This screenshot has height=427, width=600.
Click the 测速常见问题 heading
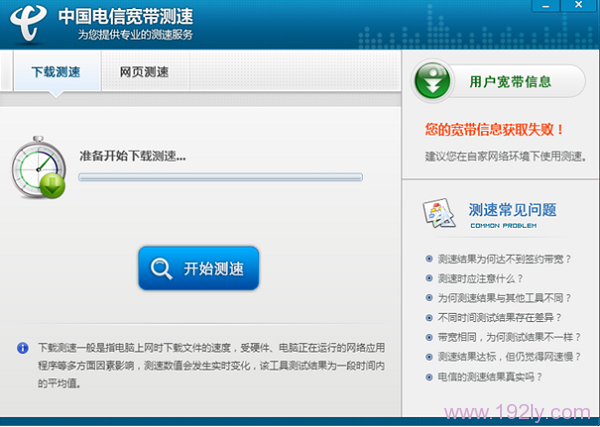[512, 210]
